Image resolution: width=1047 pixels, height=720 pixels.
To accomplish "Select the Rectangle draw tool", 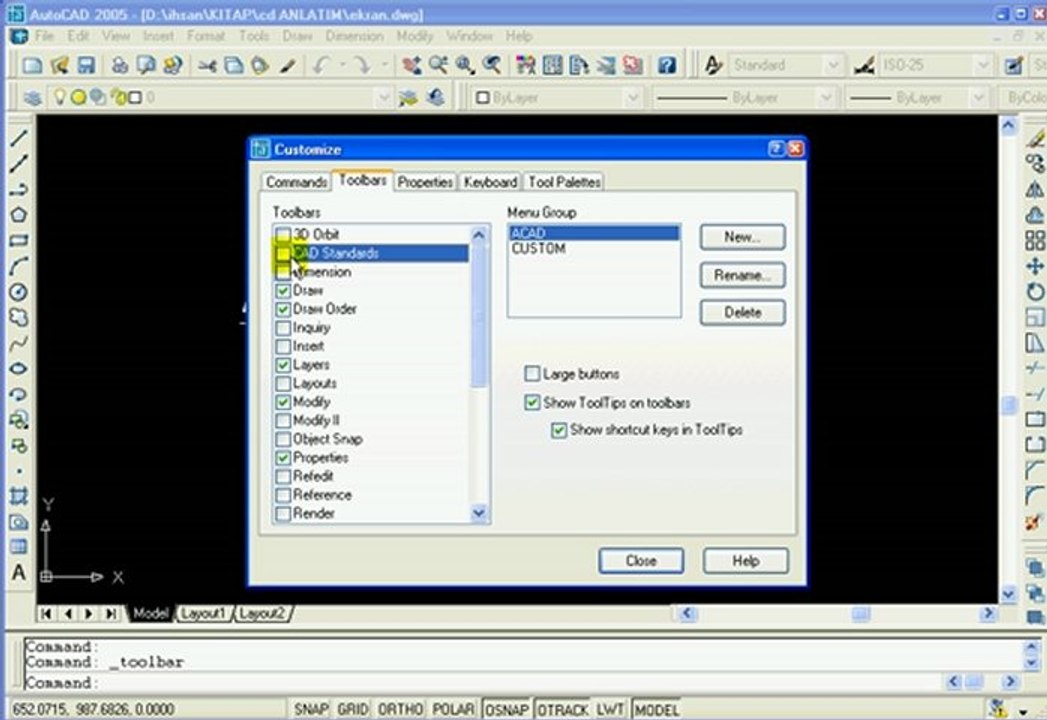I will point(19,240).
